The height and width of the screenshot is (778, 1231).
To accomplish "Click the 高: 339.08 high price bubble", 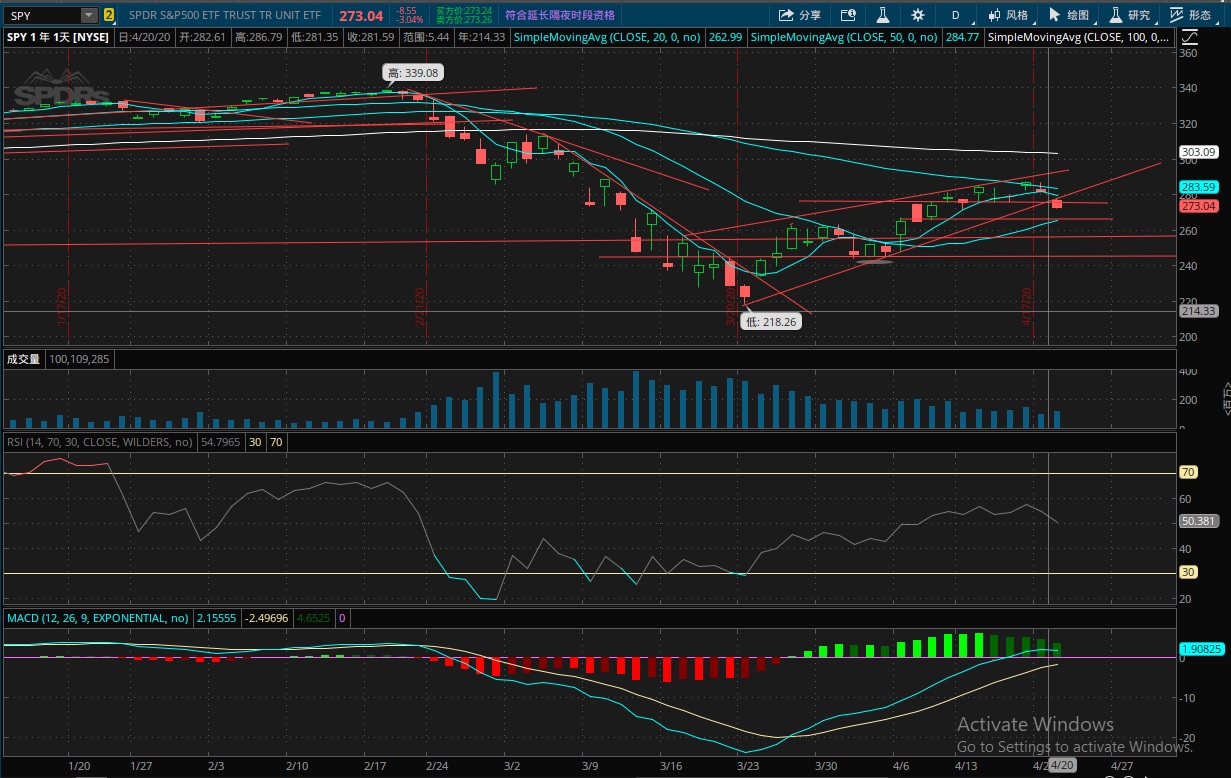I will point(413,73).
